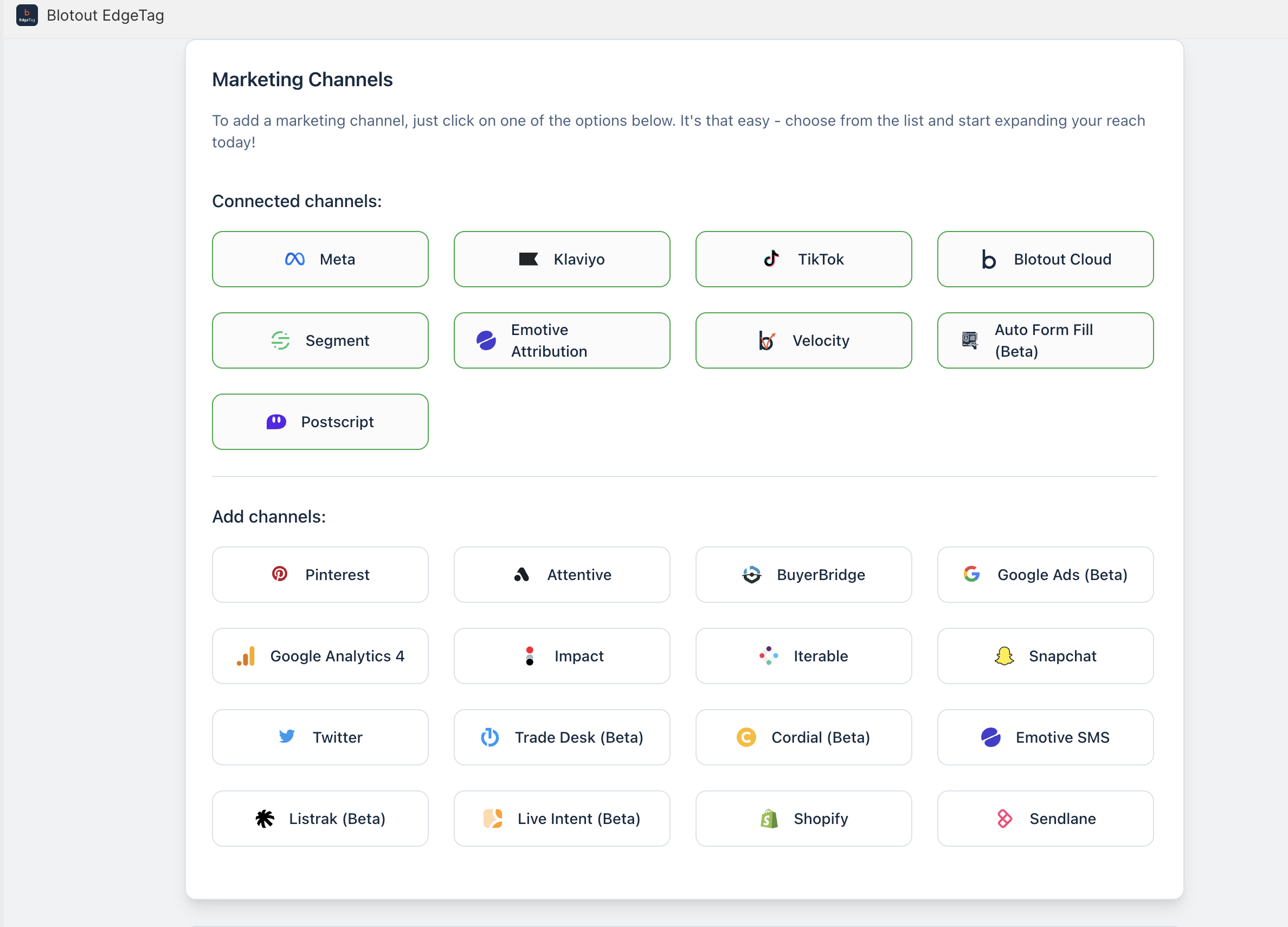
Task: Add the Listrak (Beta) channel
Action: (x=320, y=819)
